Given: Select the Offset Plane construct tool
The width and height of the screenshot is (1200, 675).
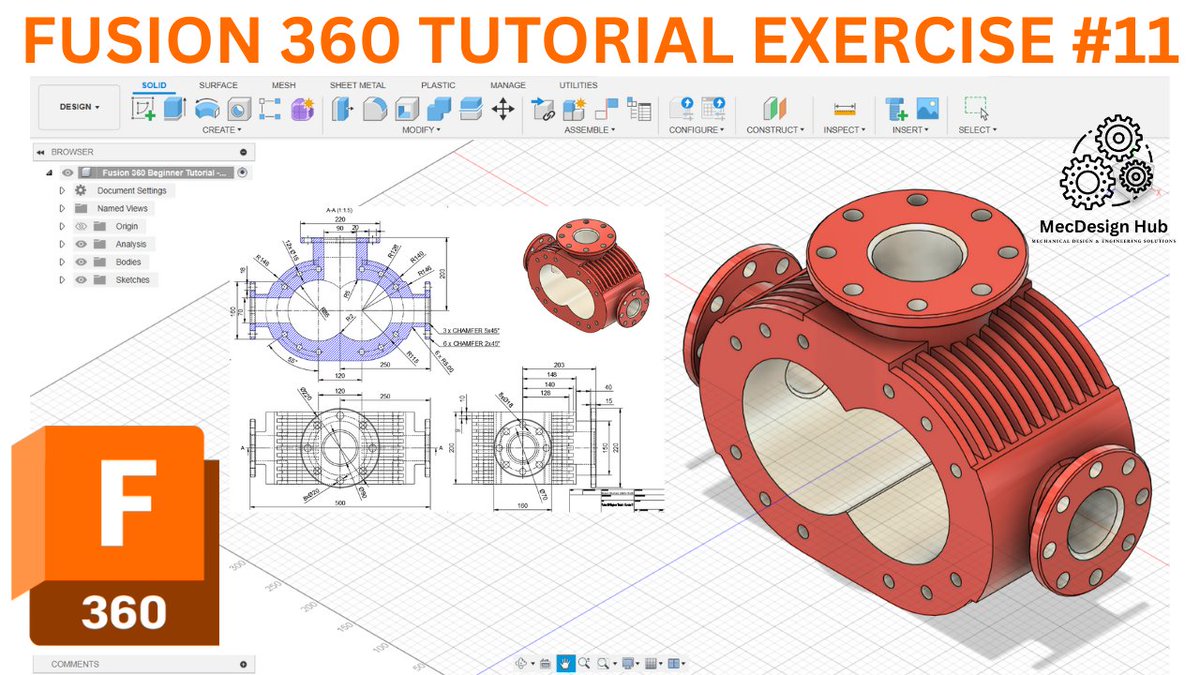Looking at the screenshot, I should [x=775, y=108].
